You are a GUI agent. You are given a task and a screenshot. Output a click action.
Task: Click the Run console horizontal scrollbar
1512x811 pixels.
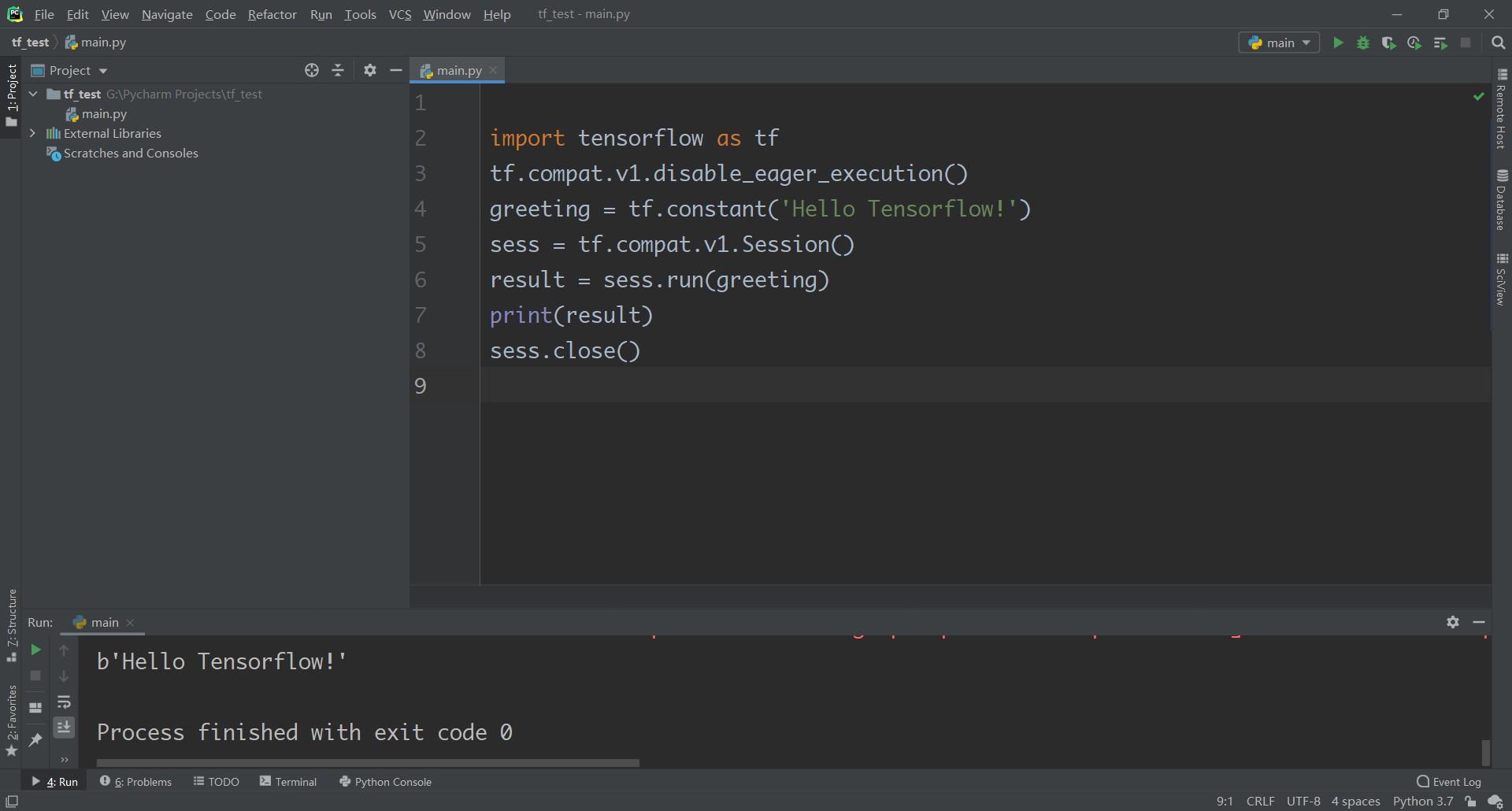click(x=368, y=762)
